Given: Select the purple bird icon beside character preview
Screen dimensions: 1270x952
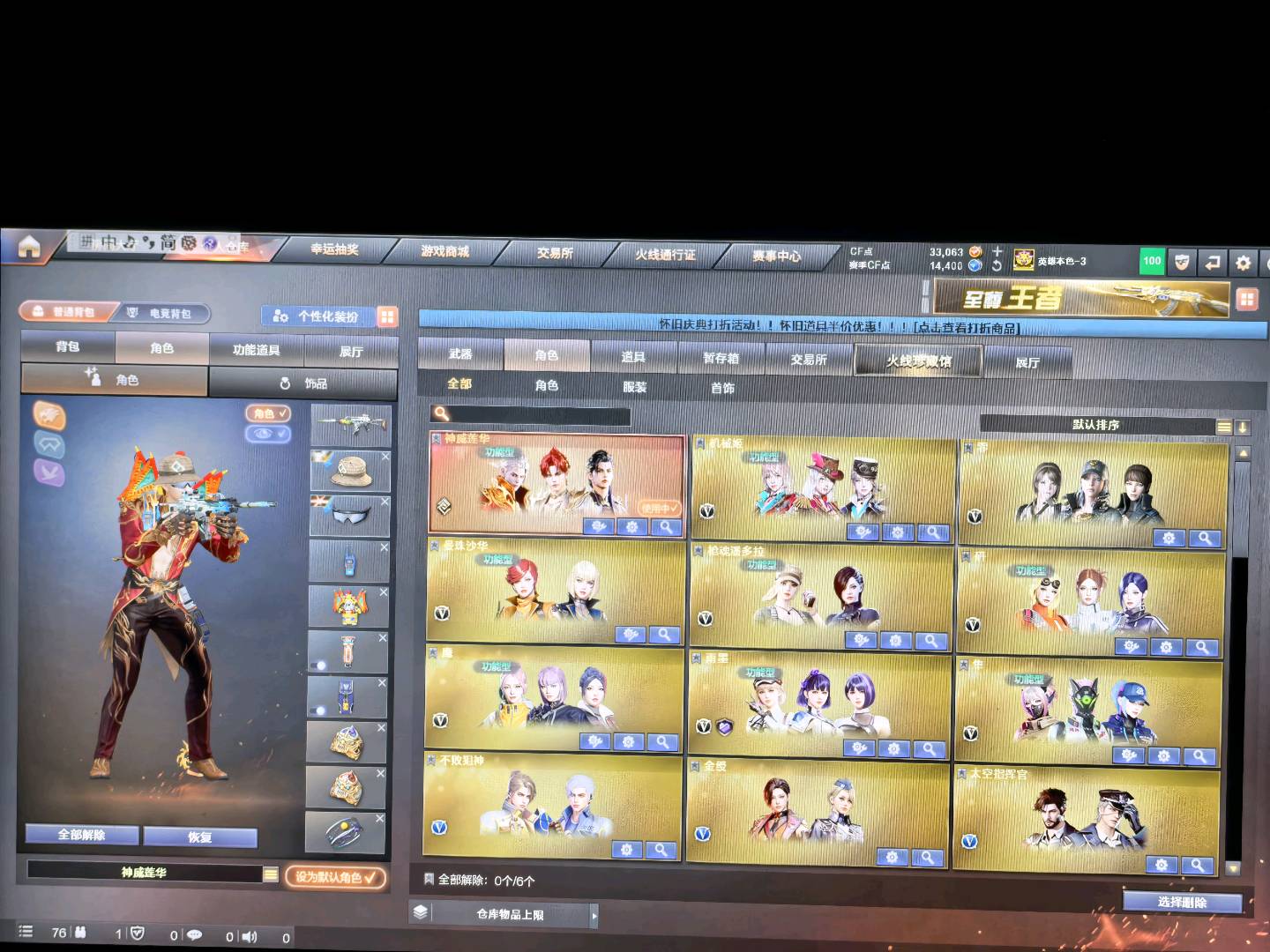Looking at the screenshot, I should (x=49, y=472).
